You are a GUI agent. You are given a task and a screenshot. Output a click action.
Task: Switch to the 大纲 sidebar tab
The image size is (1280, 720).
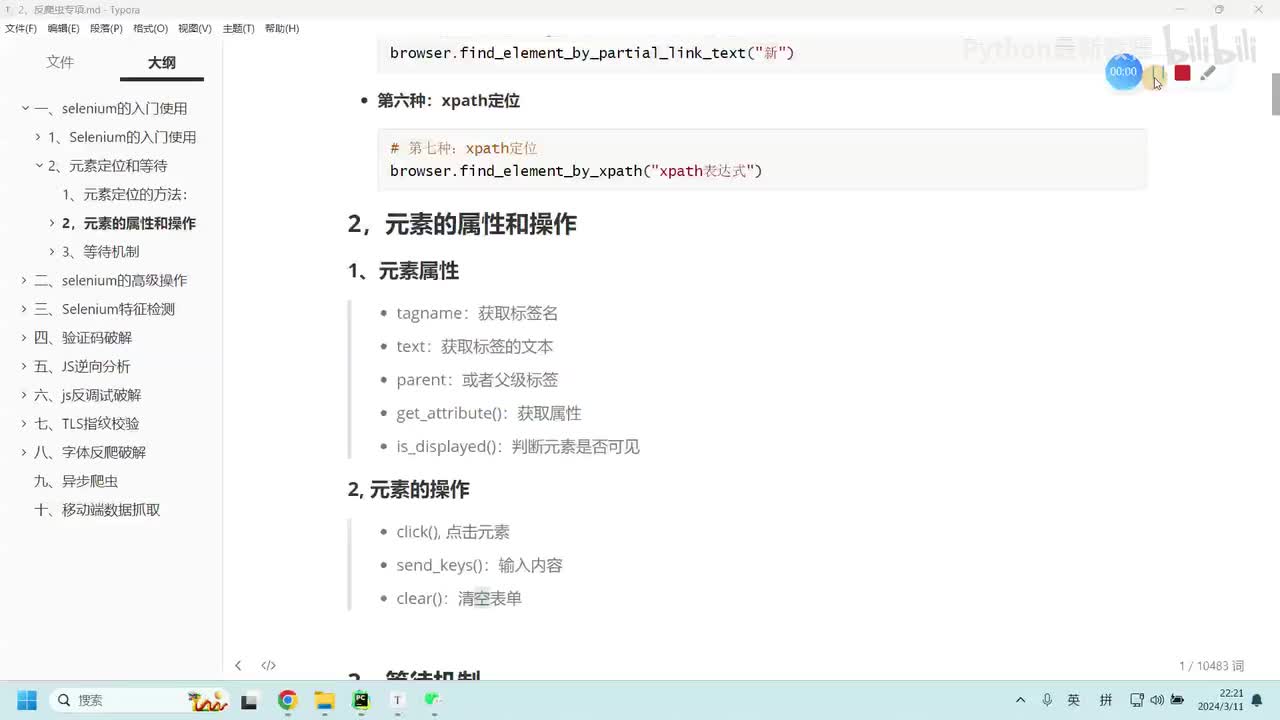tap(162, 62)
